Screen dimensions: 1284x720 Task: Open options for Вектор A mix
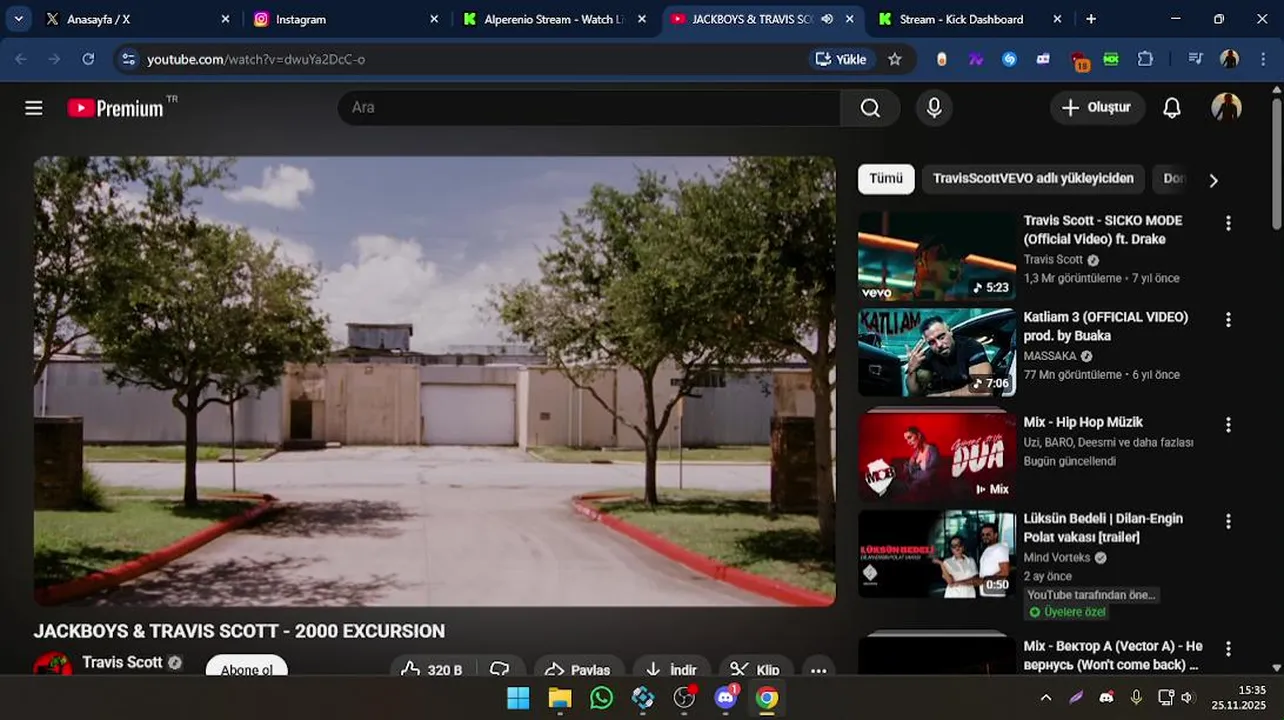(1228, 649)
